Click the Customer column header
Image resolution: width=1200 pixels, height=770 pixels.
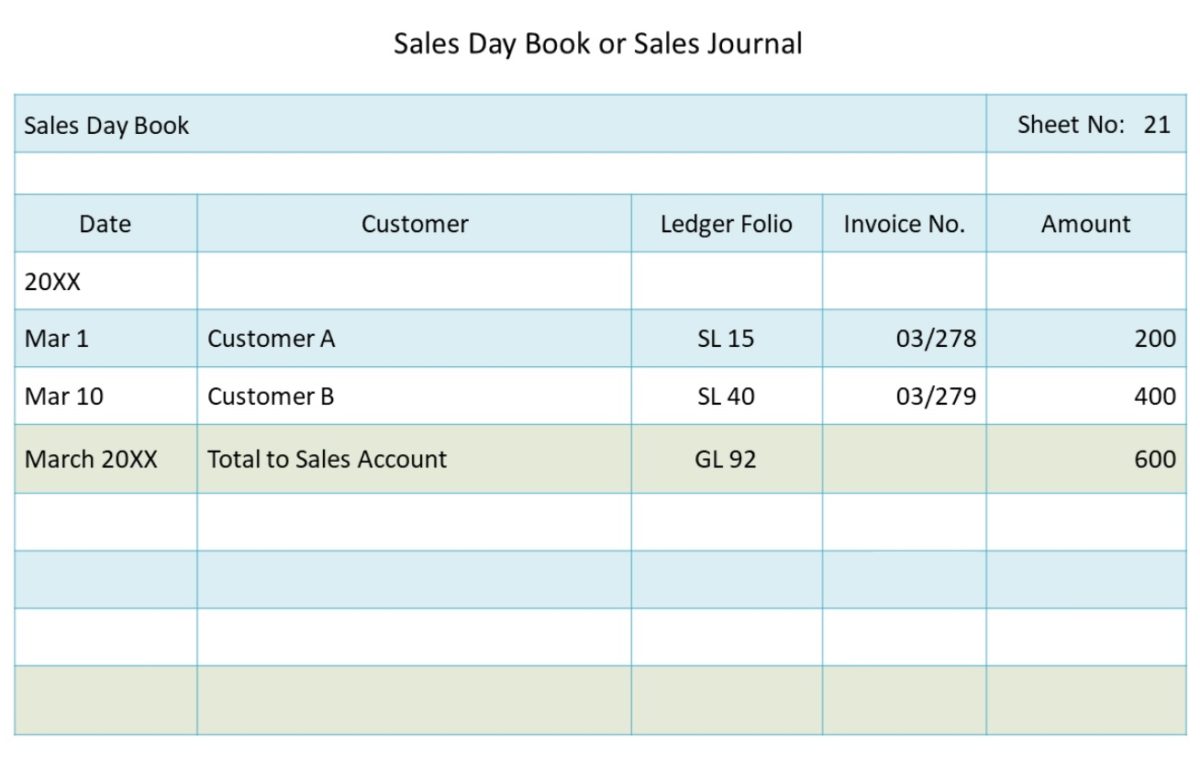coord(414,223)
